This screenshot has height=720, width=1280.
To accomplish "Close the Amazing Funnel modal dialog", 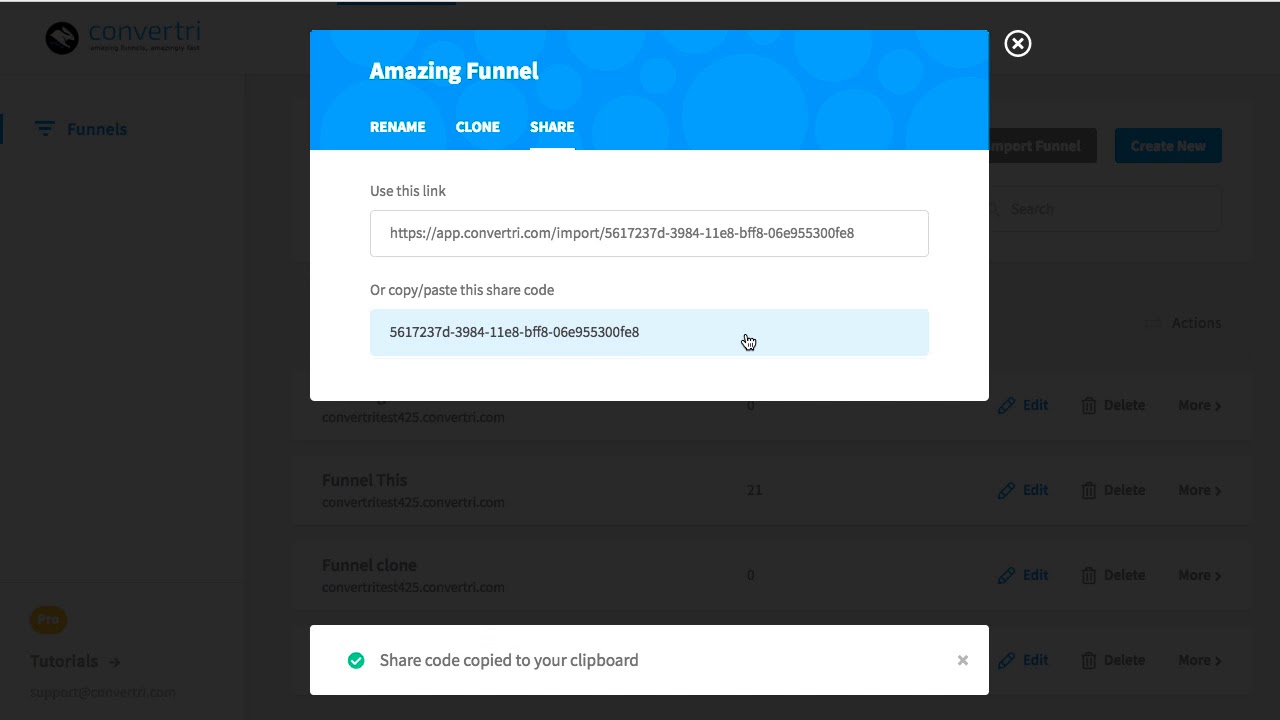I will [1017, 44].
